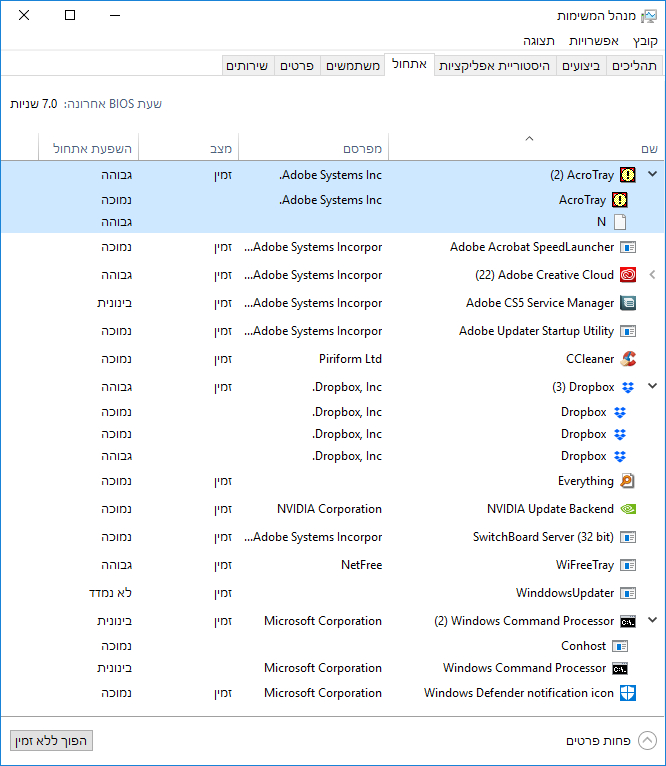The image size is (666, 766).
Task: Click the Task Manager title bar icon
Action: 649,16
